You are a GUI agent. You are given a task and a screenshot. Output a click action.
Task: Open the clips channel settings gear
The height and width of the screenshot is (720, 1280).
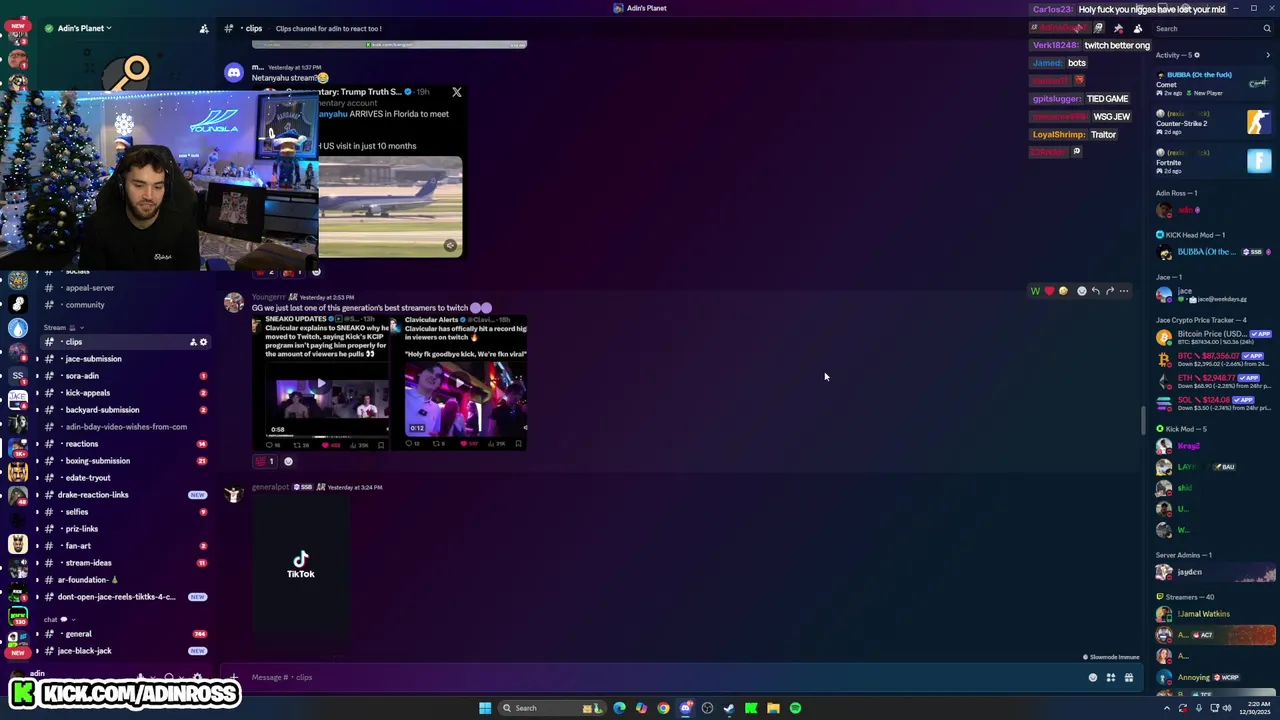pyautogui.click(x=203, y=342)
